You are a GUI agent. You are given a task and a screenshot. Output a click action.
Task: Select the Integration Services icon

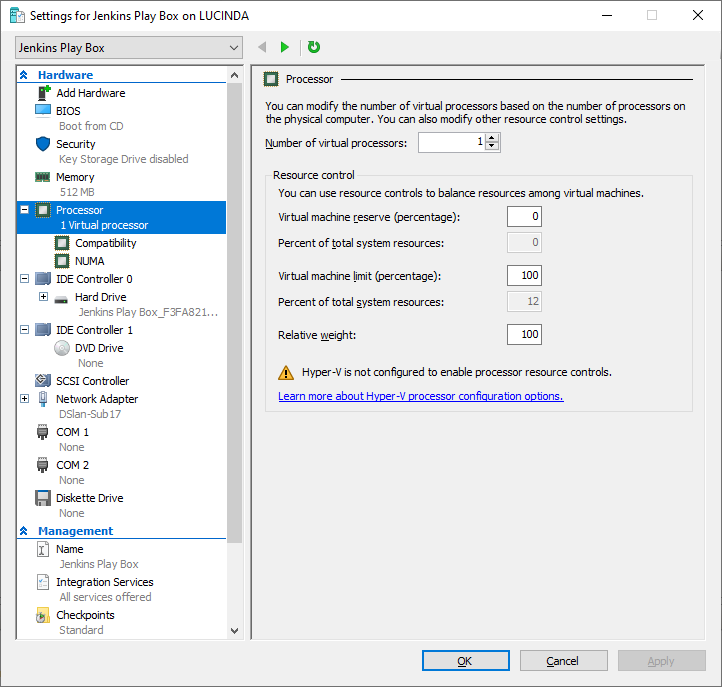click(43, 582)
